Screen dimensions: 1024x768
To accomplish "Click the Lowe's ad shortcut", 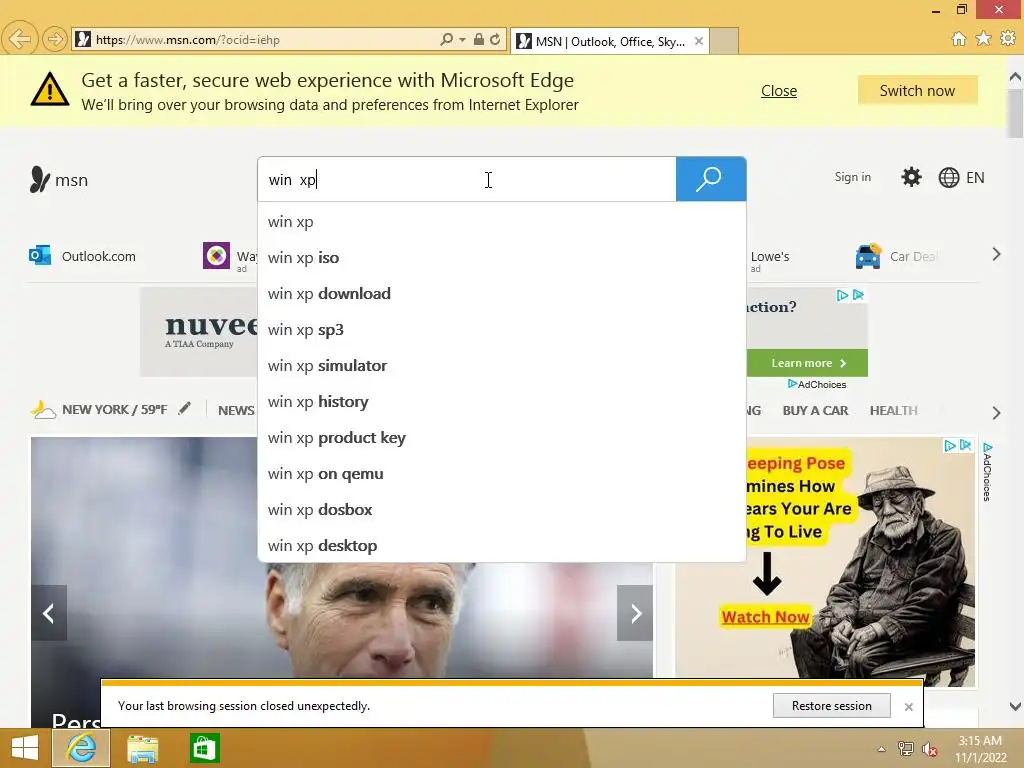I will [770, 260].
